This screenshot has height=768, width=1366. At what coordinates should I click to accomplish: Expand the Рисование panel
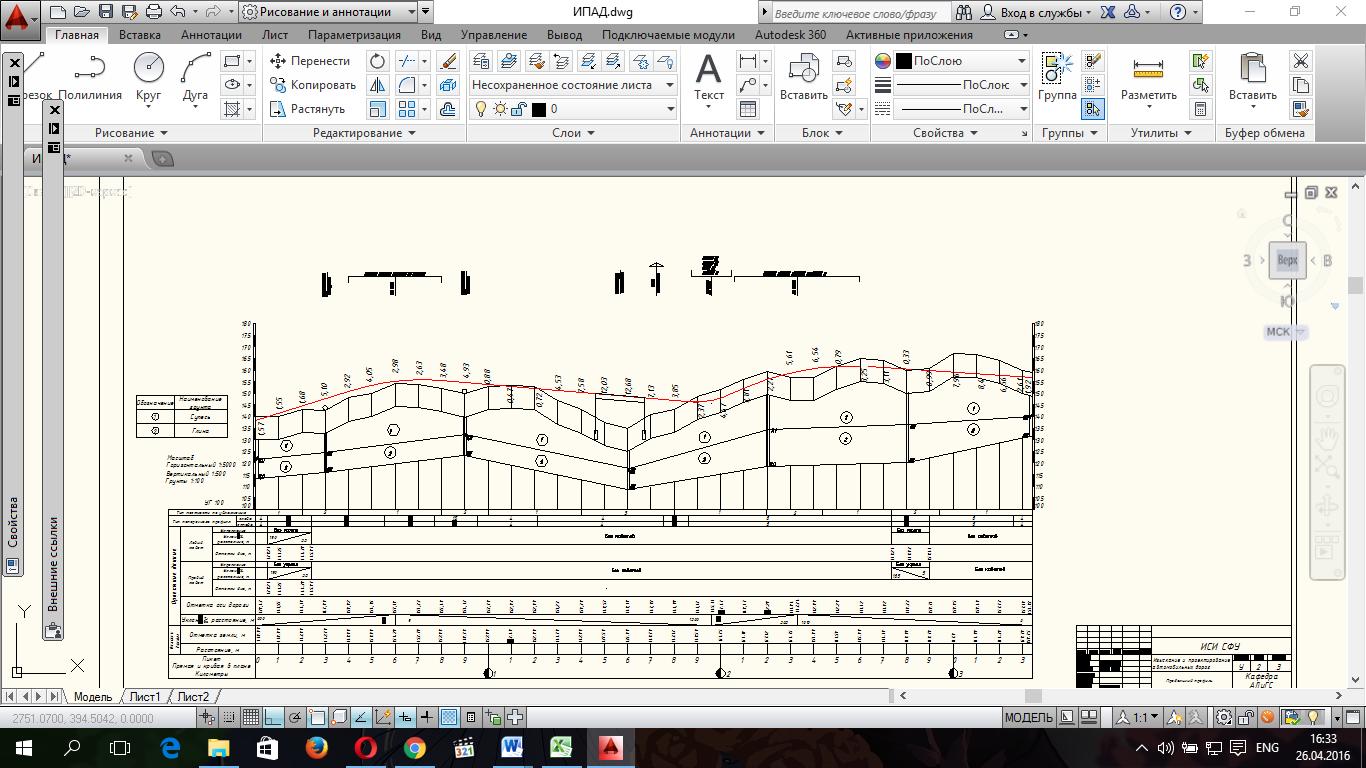tap(131, 133)
